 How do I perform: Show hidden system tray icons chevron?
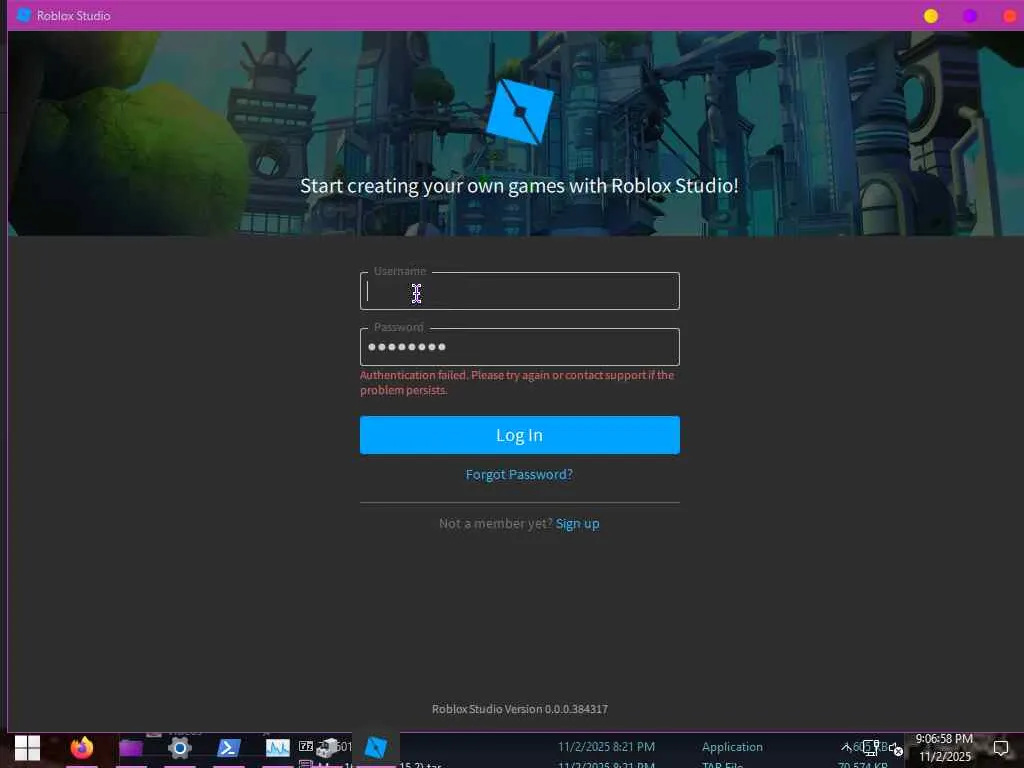(846, 747)
